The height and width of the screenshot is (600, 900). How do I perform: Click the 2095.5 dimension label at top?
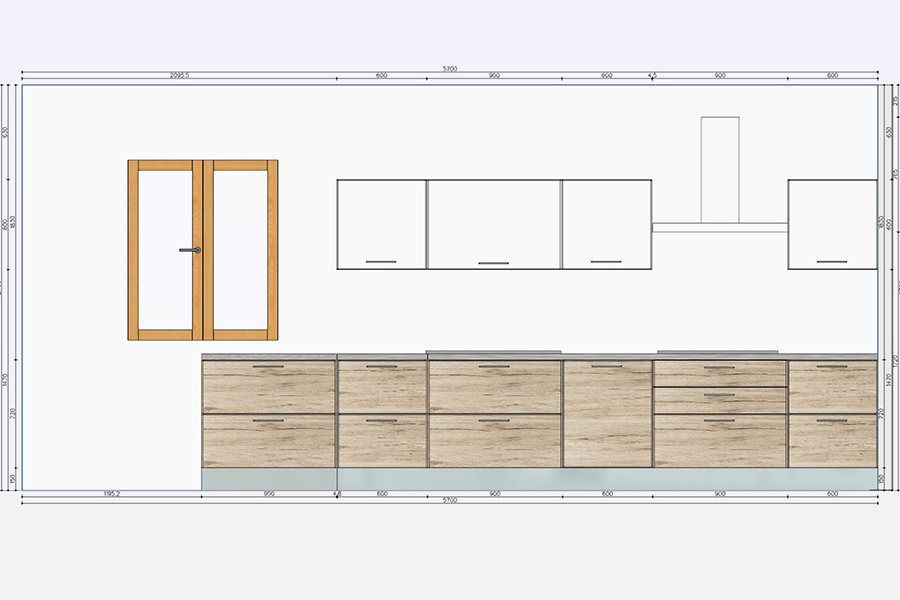pyautogui.click(x=180, y=76)
